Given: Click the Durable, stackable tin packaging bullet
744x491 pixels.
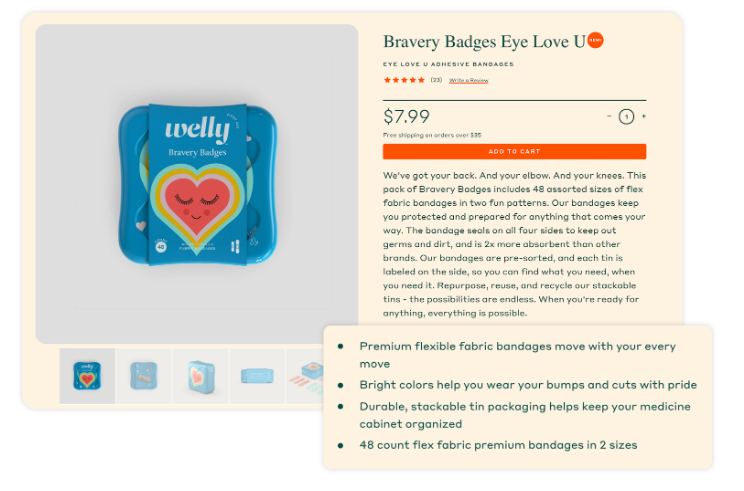Looking at the screenshot, I should coord(525,415).
